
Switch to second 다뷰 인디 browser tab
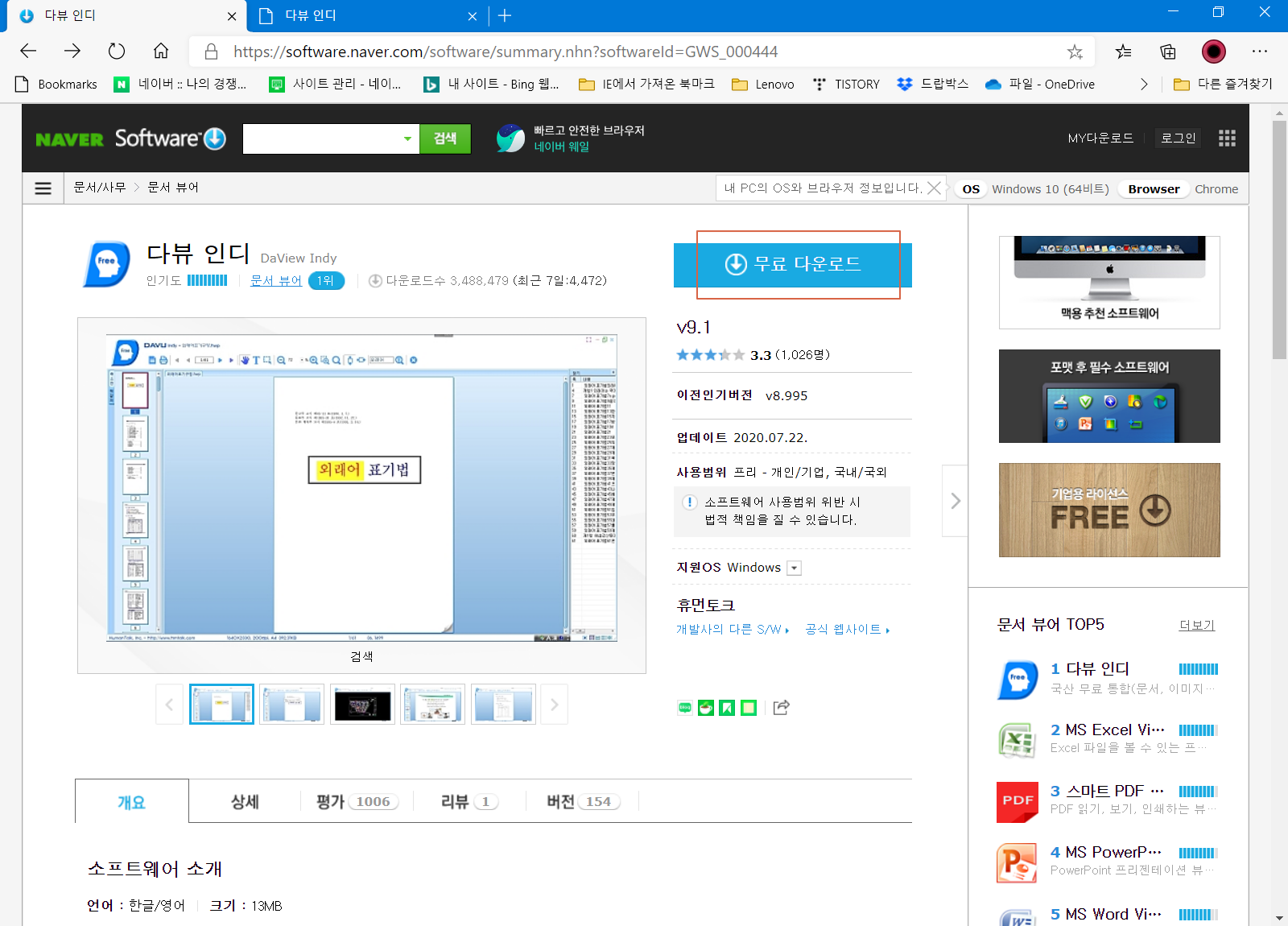coord(366,15)
